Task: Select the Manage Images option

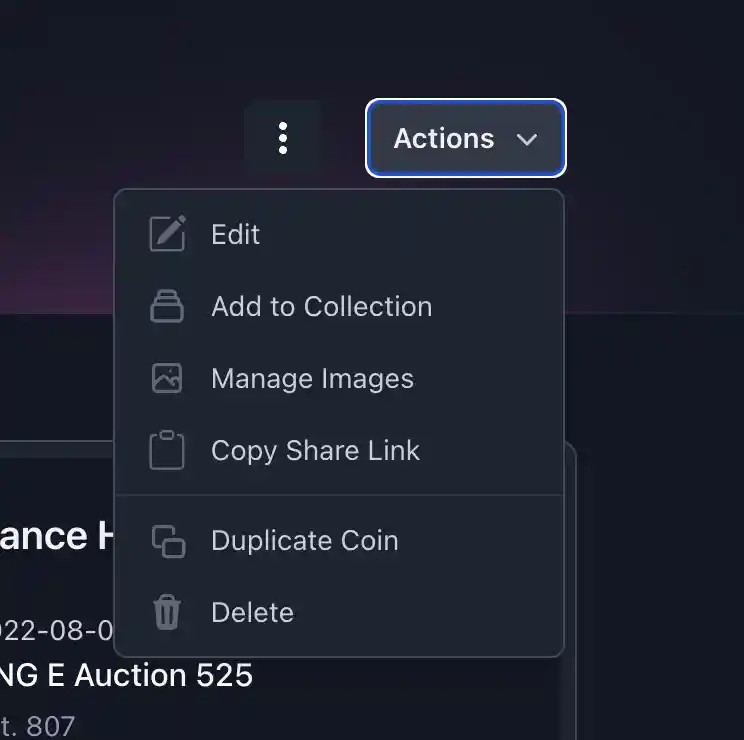Action: (x=312, y=379)
